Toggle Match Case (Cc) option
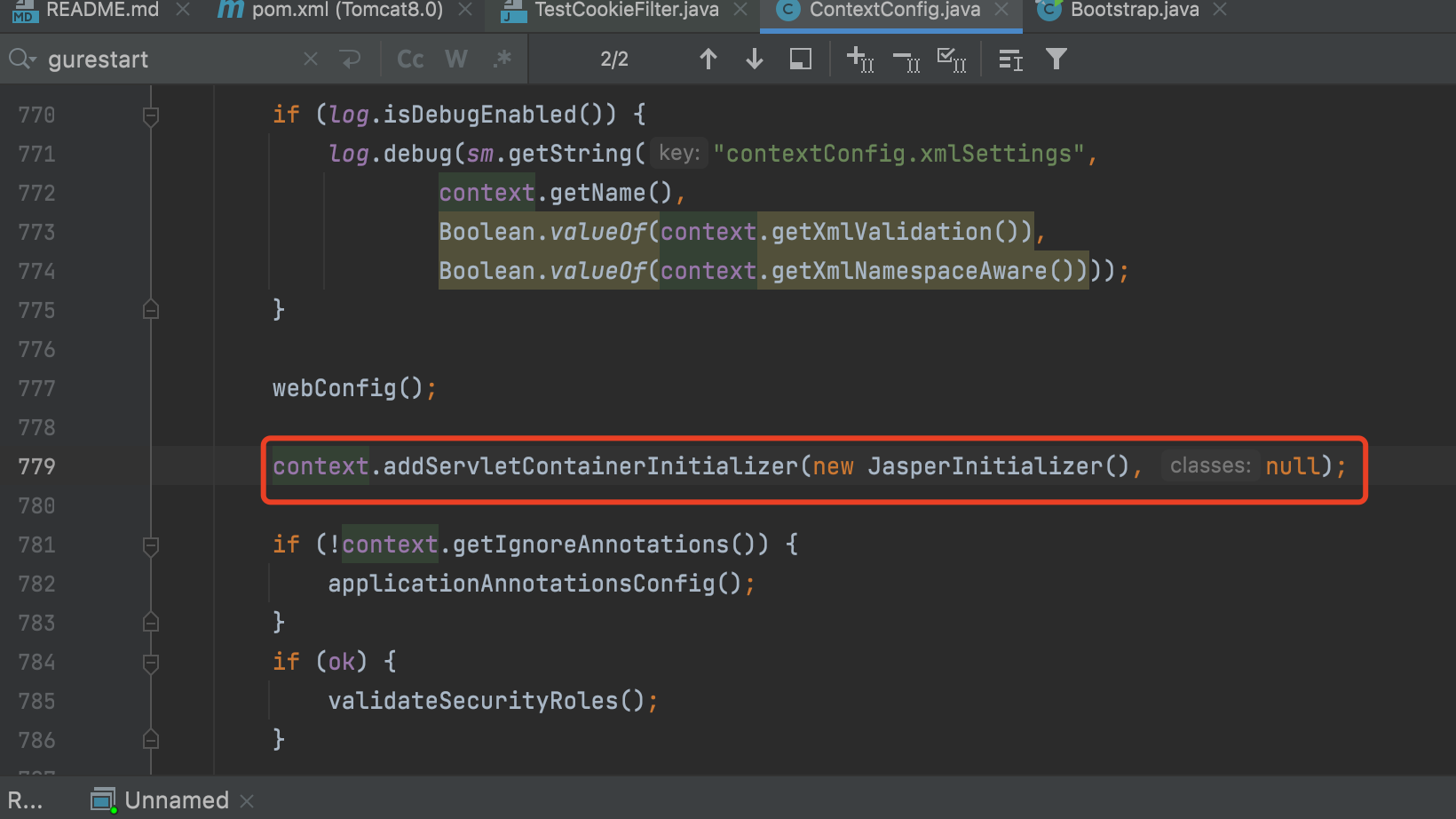This screenshot has width=1456, height=819. pos(410,60)
